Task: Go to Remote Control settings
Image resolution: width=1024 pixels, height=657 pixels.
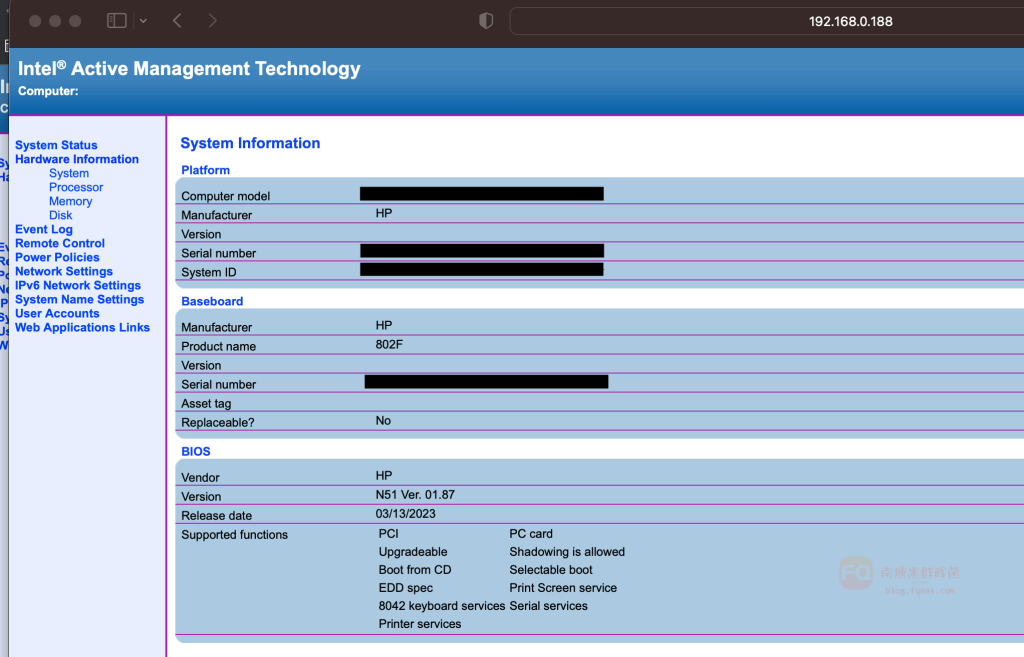Action: click(x=60, y=243)
